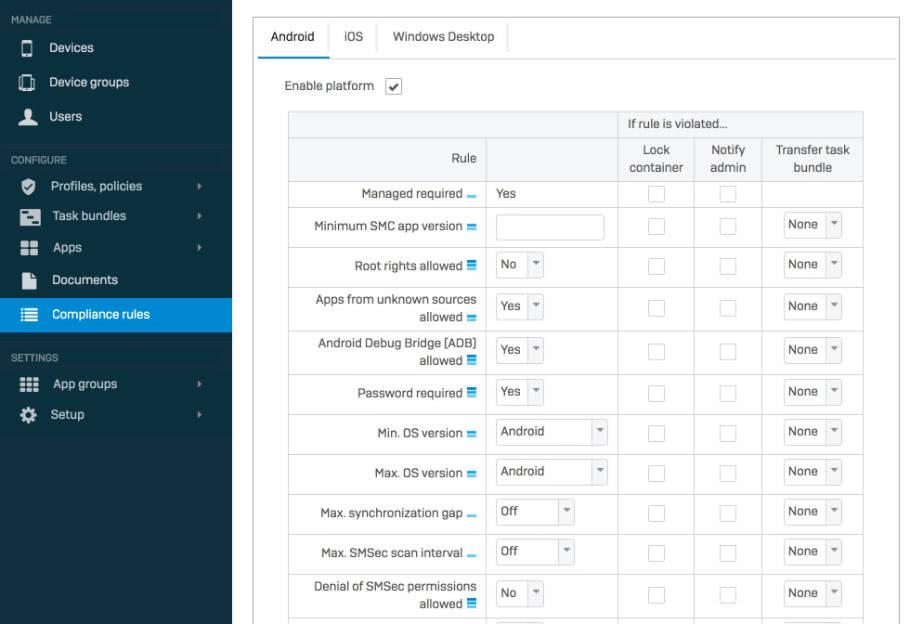Click severity icon next to Minimum SMC app version

coord(471,227)
